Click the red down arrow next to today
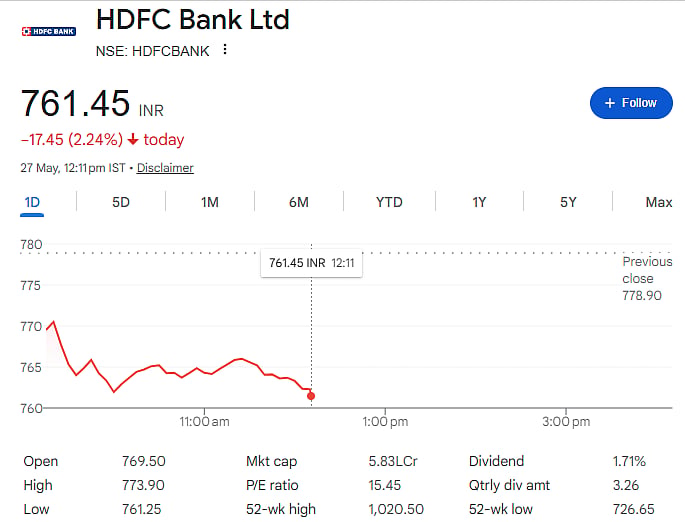685x522 pixels. (133, 140)
